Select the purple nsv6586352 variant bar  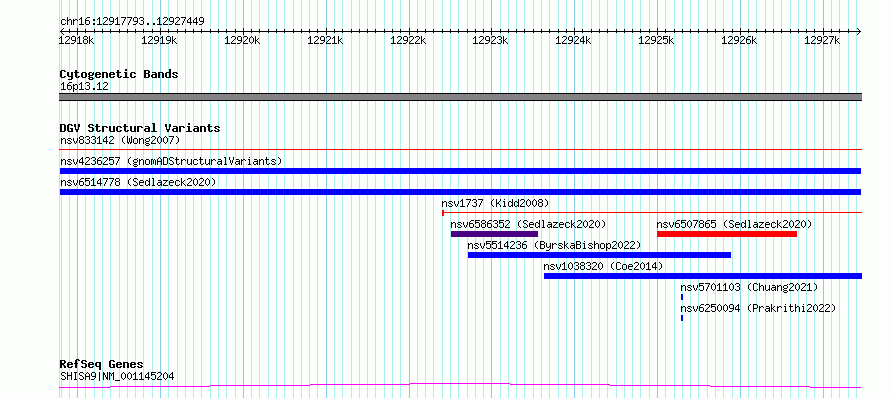[x=494, y=234]
